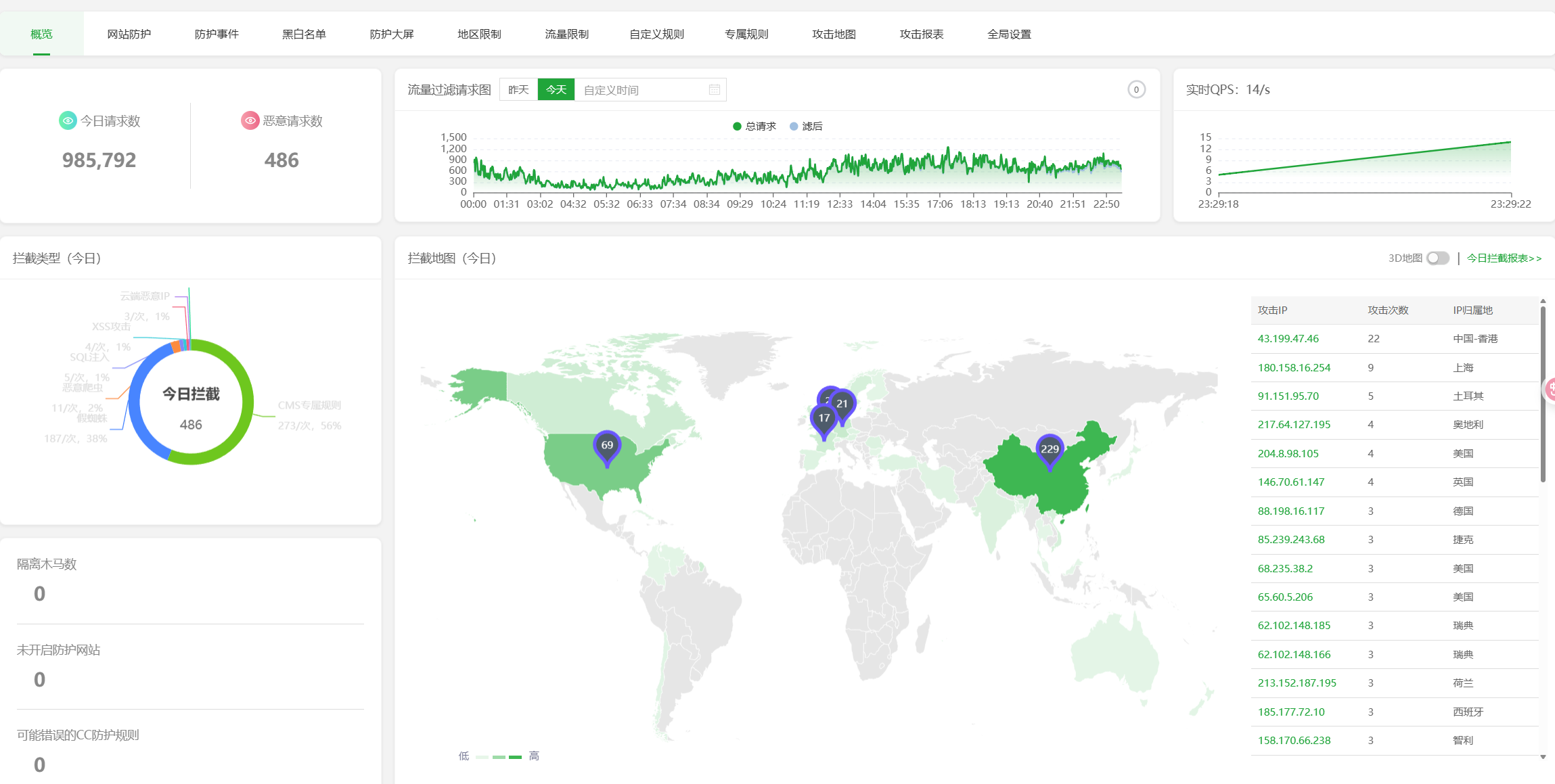Click the blue 假蜘蛛 donut segment
Screen dimensions: 1555x784
point(135,406)
